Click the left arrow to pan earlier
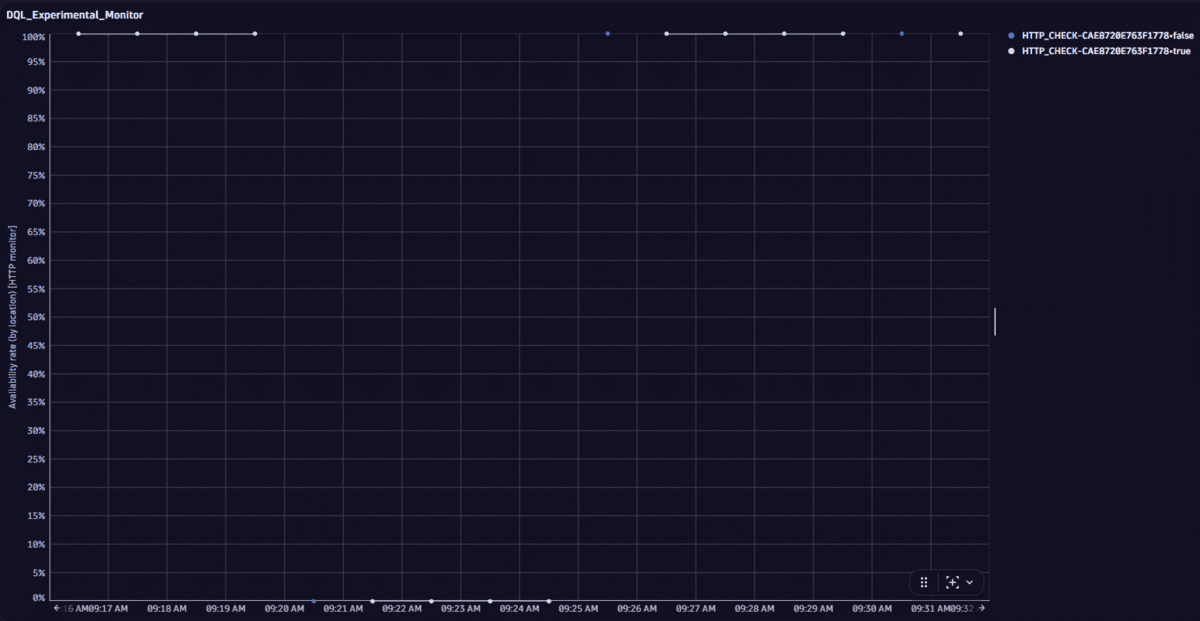 pos(59,607)
